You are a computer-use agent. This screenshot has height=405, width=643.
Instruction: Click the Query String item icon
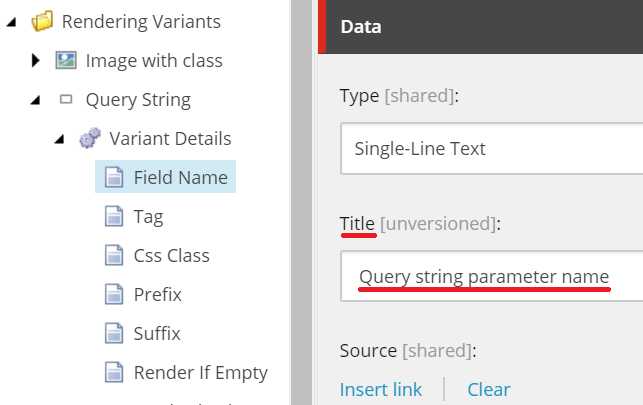point(66,99)
